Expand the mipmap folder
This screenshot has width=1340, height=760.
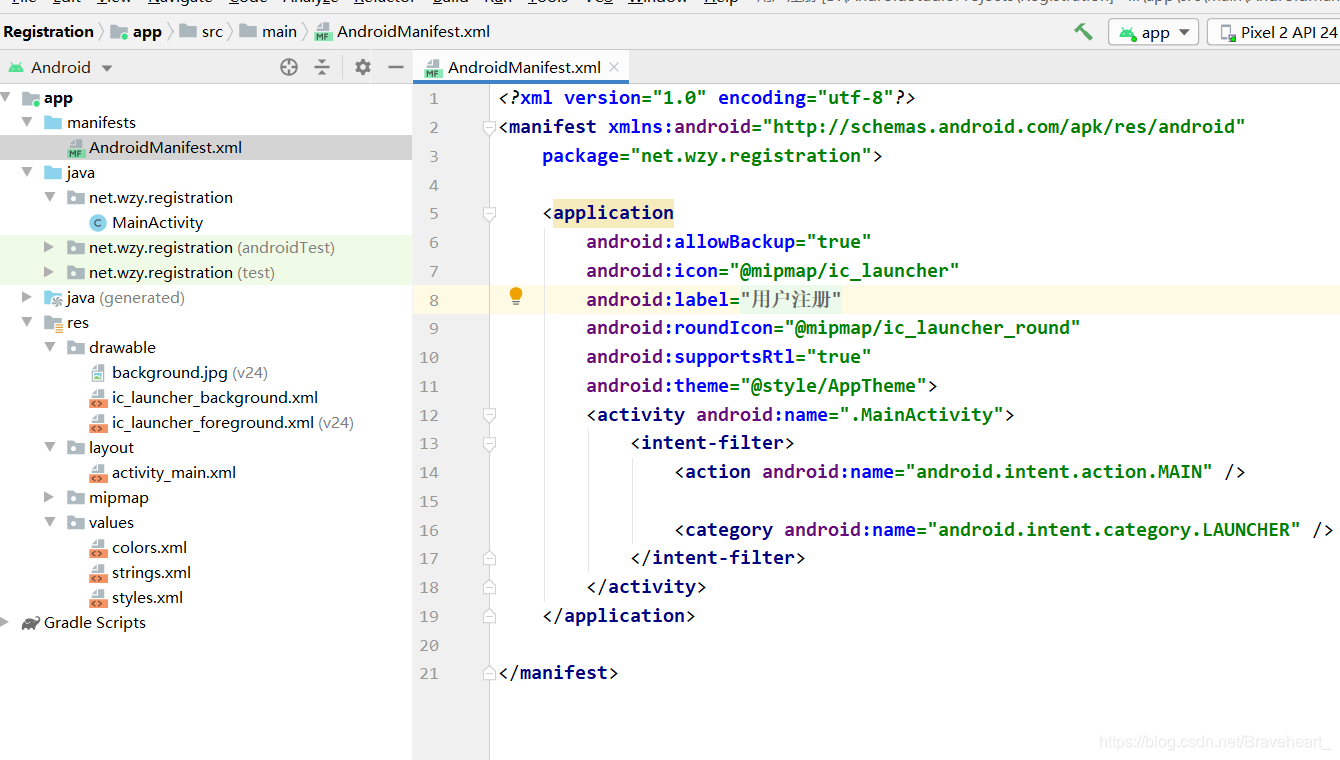50,498
